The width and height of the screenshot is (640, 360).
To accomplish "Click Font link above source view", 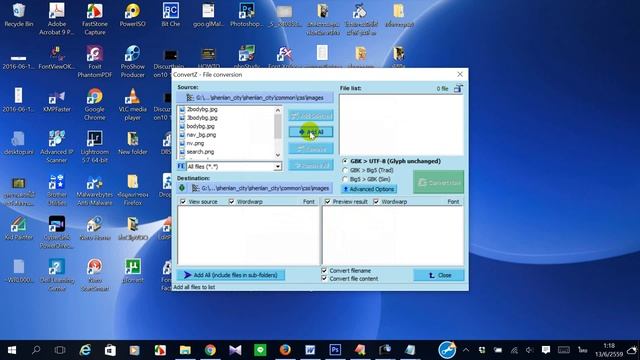I will 309,202.
